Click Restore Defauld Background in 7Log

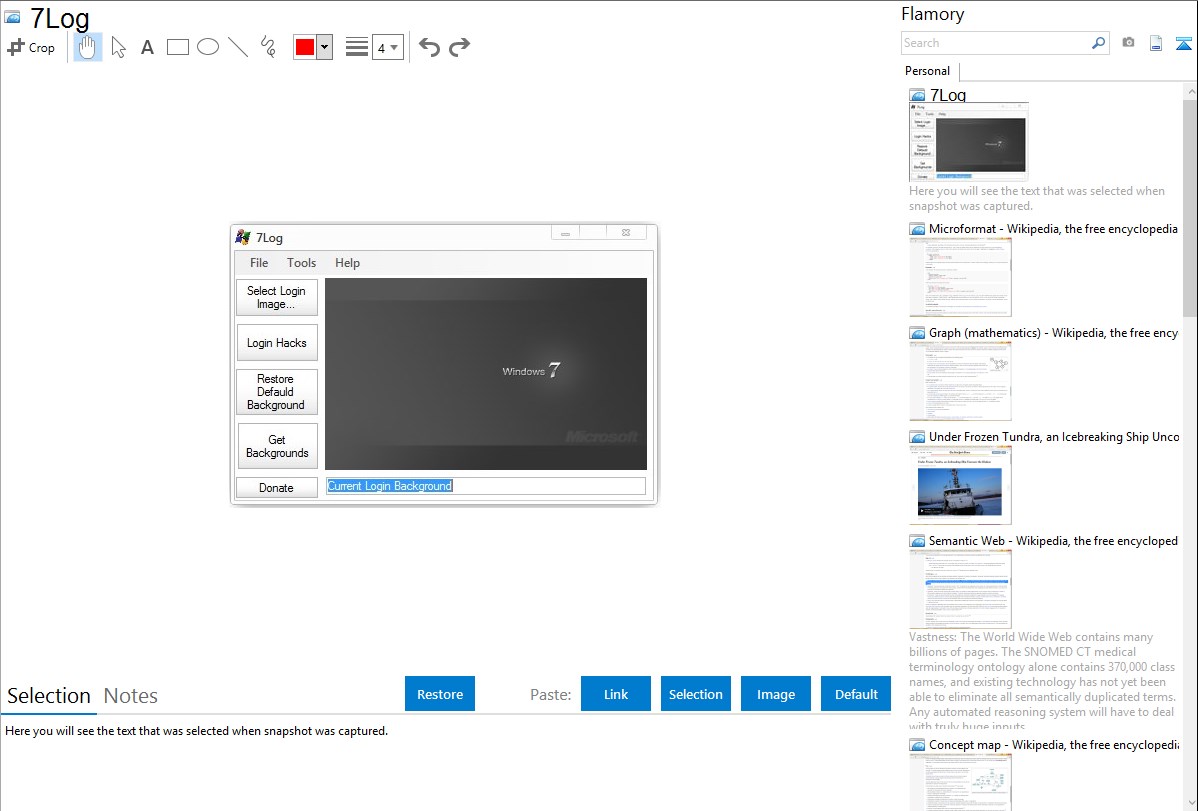[277, 392]
